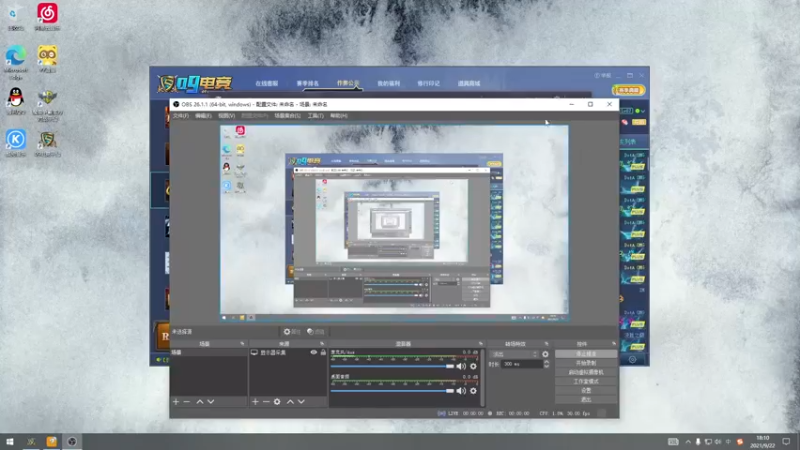Pop out the Sources dock panel
The height and width of the screenshot is (450, 800).
[322, 344]
